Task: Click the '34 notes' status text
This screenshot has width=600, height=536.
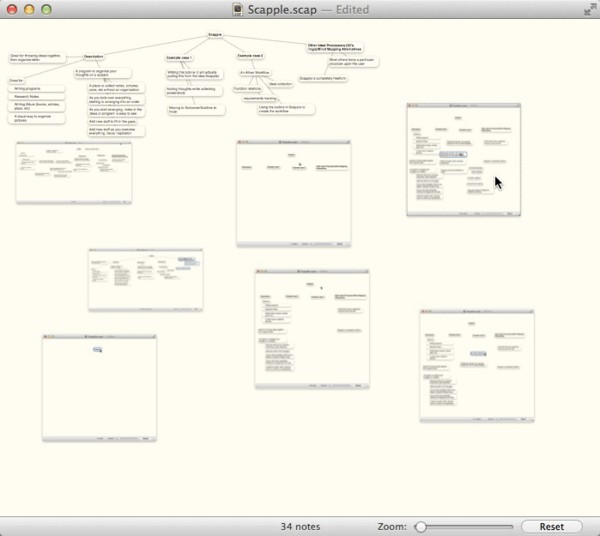Action: (x=300, y=527)
